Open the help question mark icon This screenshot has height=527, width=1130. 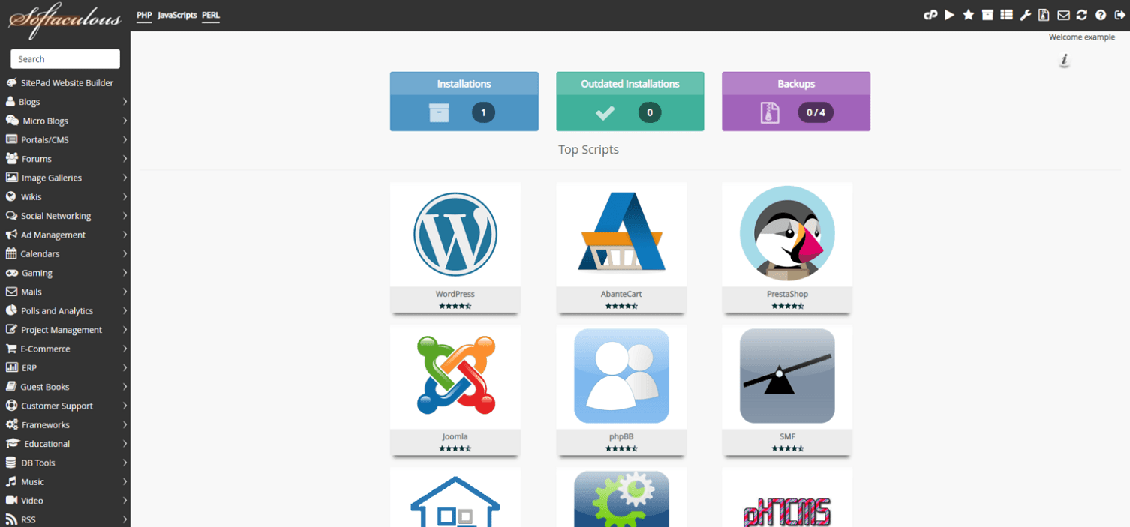[1100, 14]
